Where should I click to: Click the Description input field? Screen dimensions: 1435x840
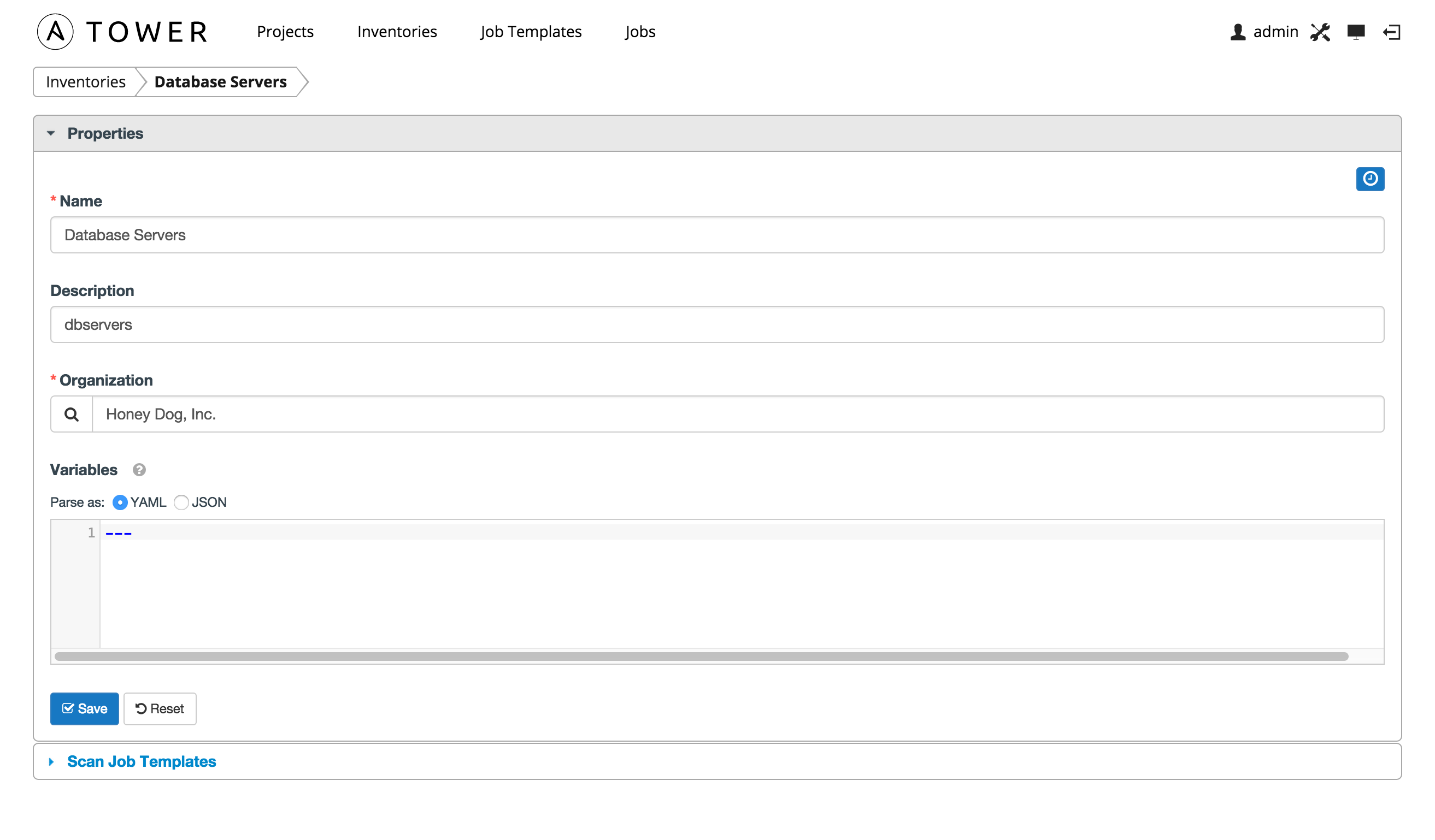point(717,324)
